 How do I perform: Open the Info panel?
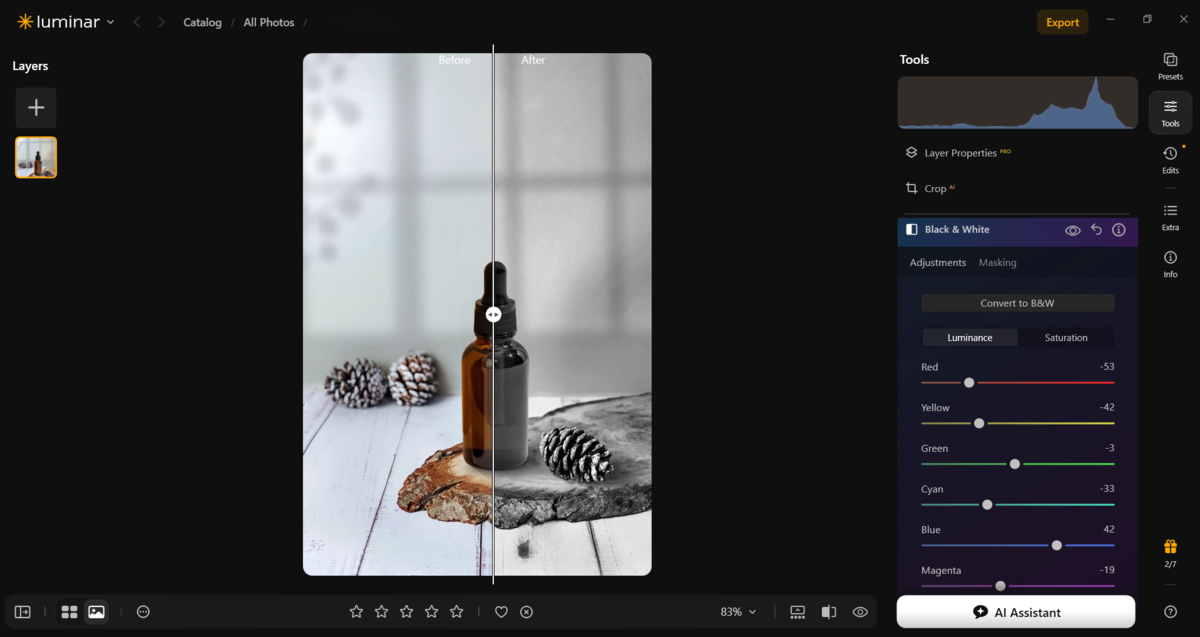pyautogui.click(x=1170, y=264)
